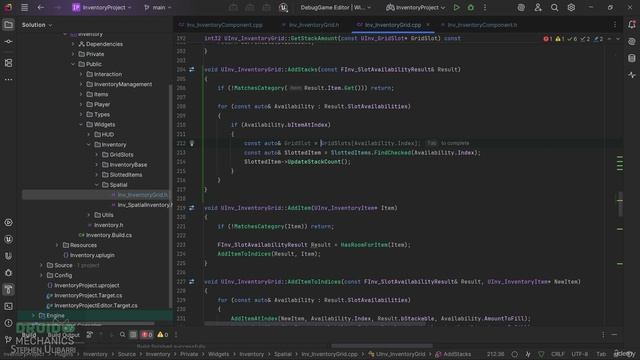The width and height of the screenshot is (640, 360).
Task: Open the Git tool window icon
Action: pos(8,339)
